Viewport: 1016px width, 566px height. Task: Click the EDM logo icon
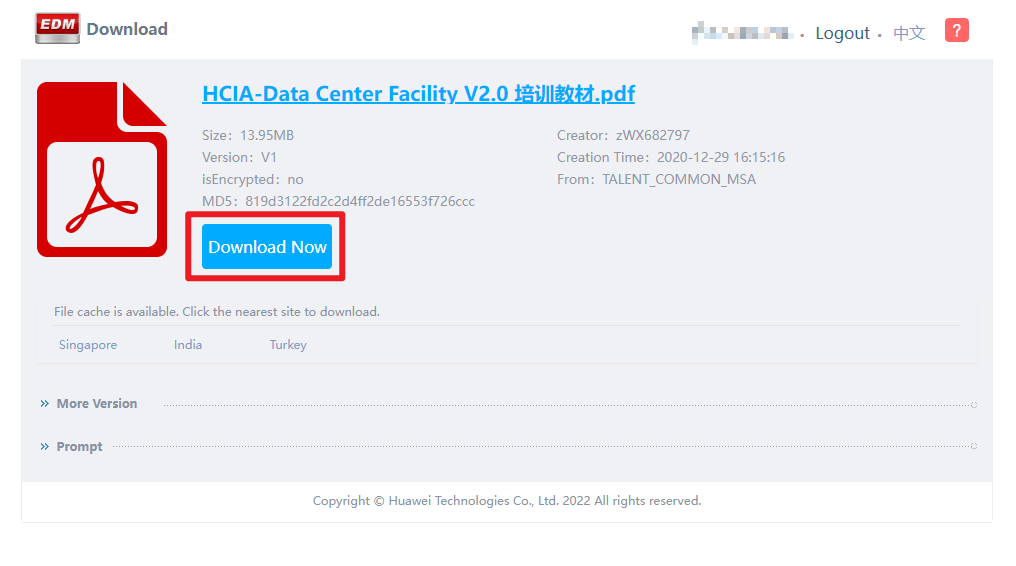58,28
